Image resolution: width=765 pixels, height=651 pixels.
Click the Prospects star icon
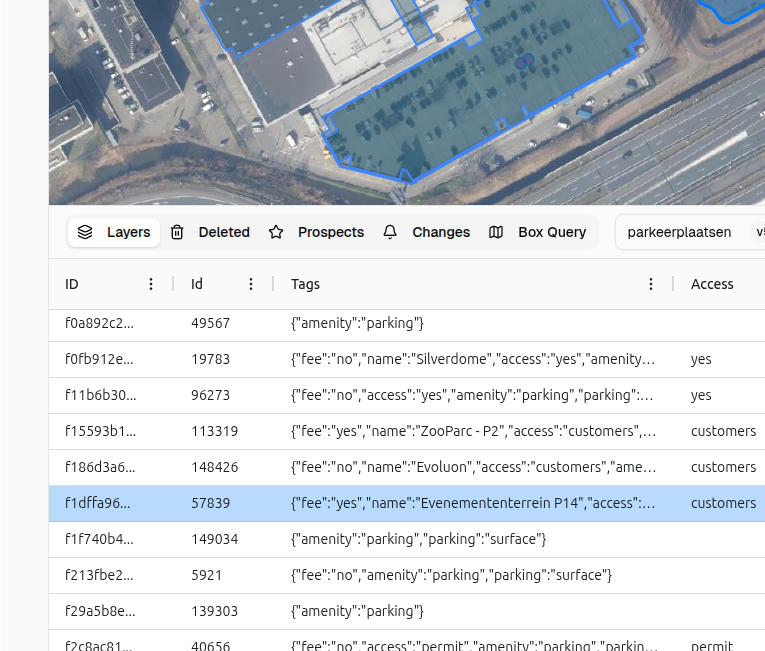coord(276,232)
